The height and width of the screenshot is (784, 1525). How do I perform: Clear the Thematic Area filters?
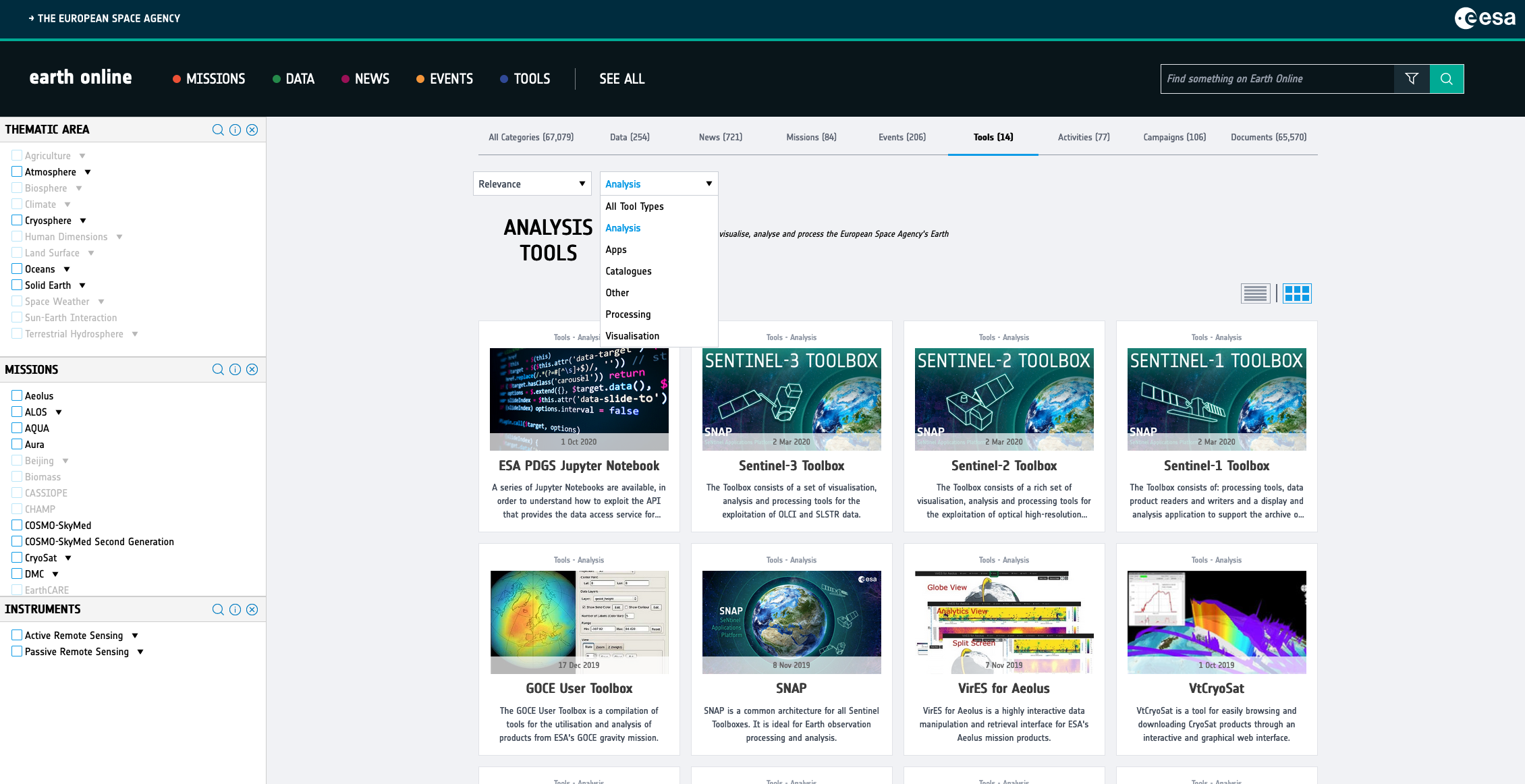tap(252, 130)
